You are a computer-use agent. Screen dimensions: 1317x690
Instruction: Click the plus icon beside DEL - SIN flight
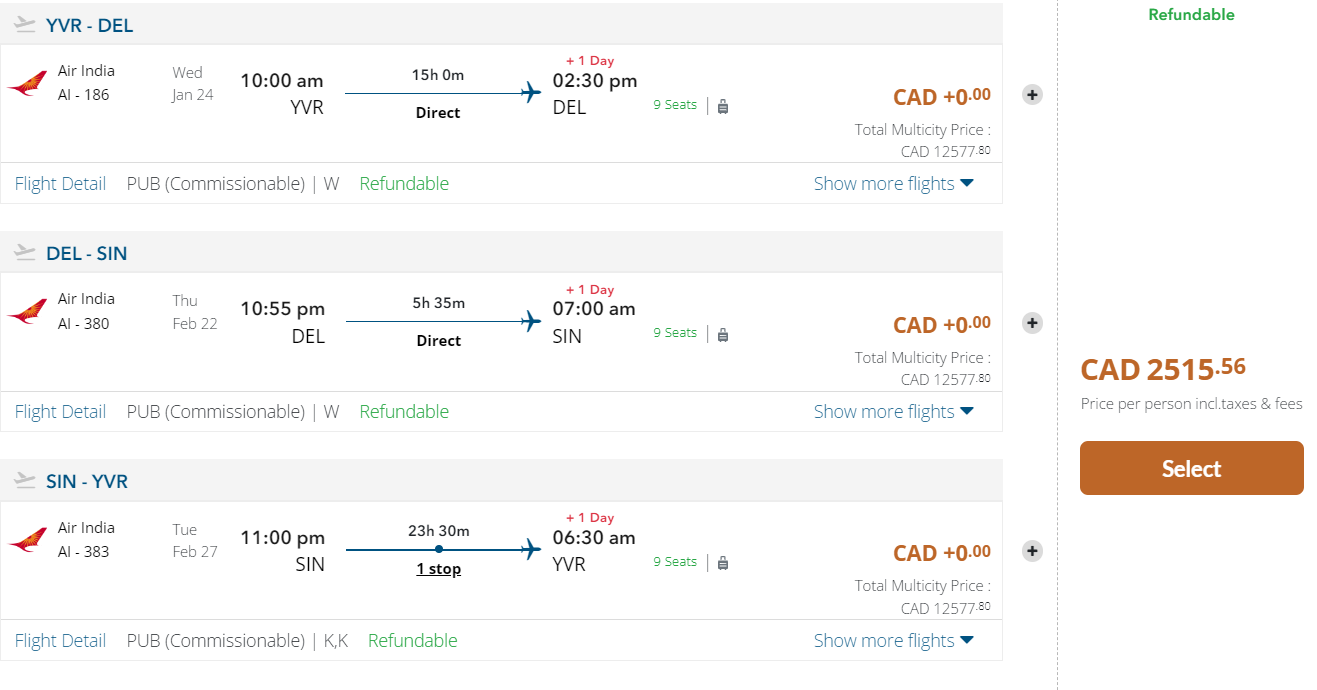point(1033,323)
